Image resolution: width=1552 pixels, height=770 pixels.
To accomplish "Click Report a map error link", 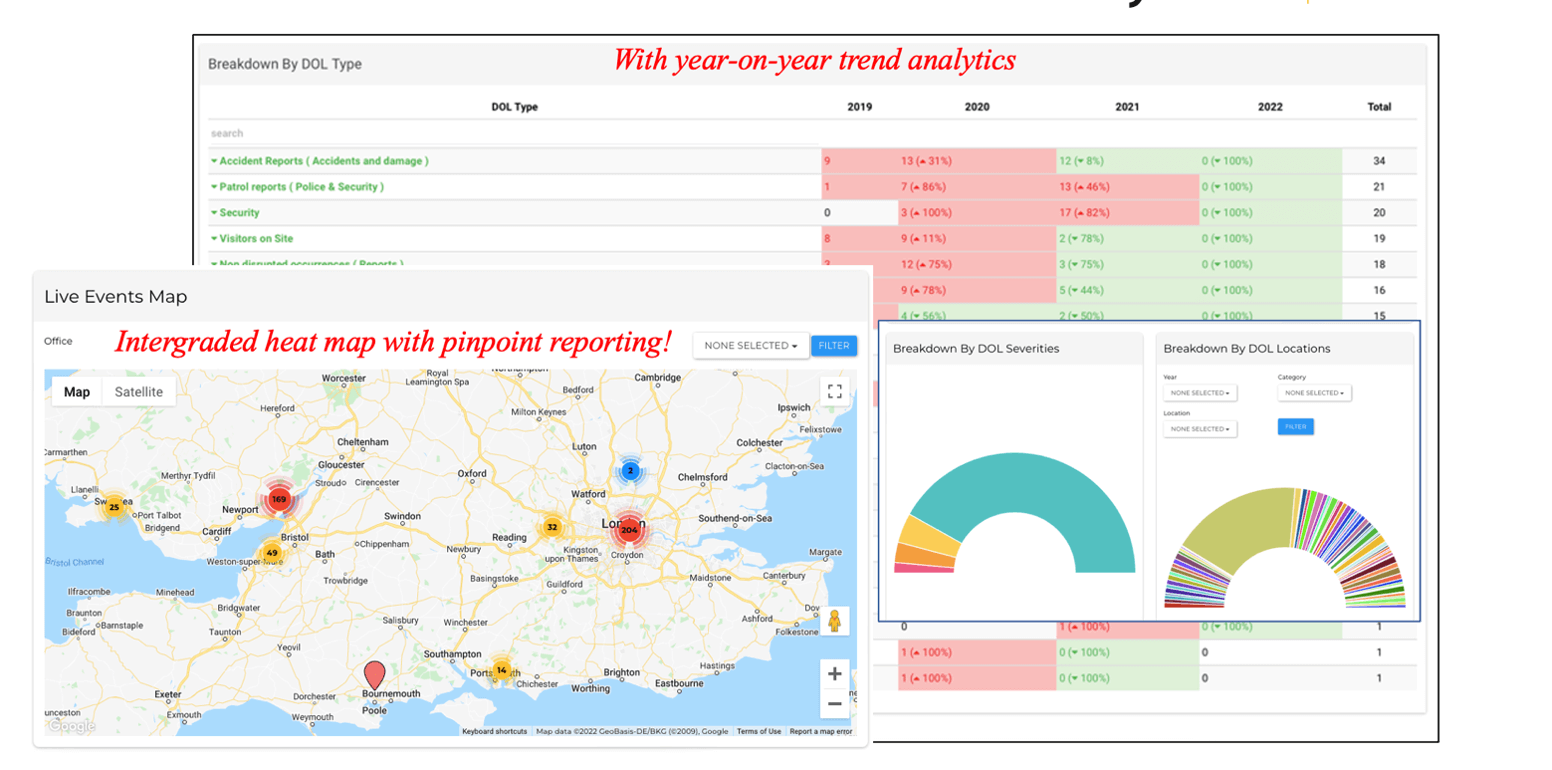I will point(820,731).
